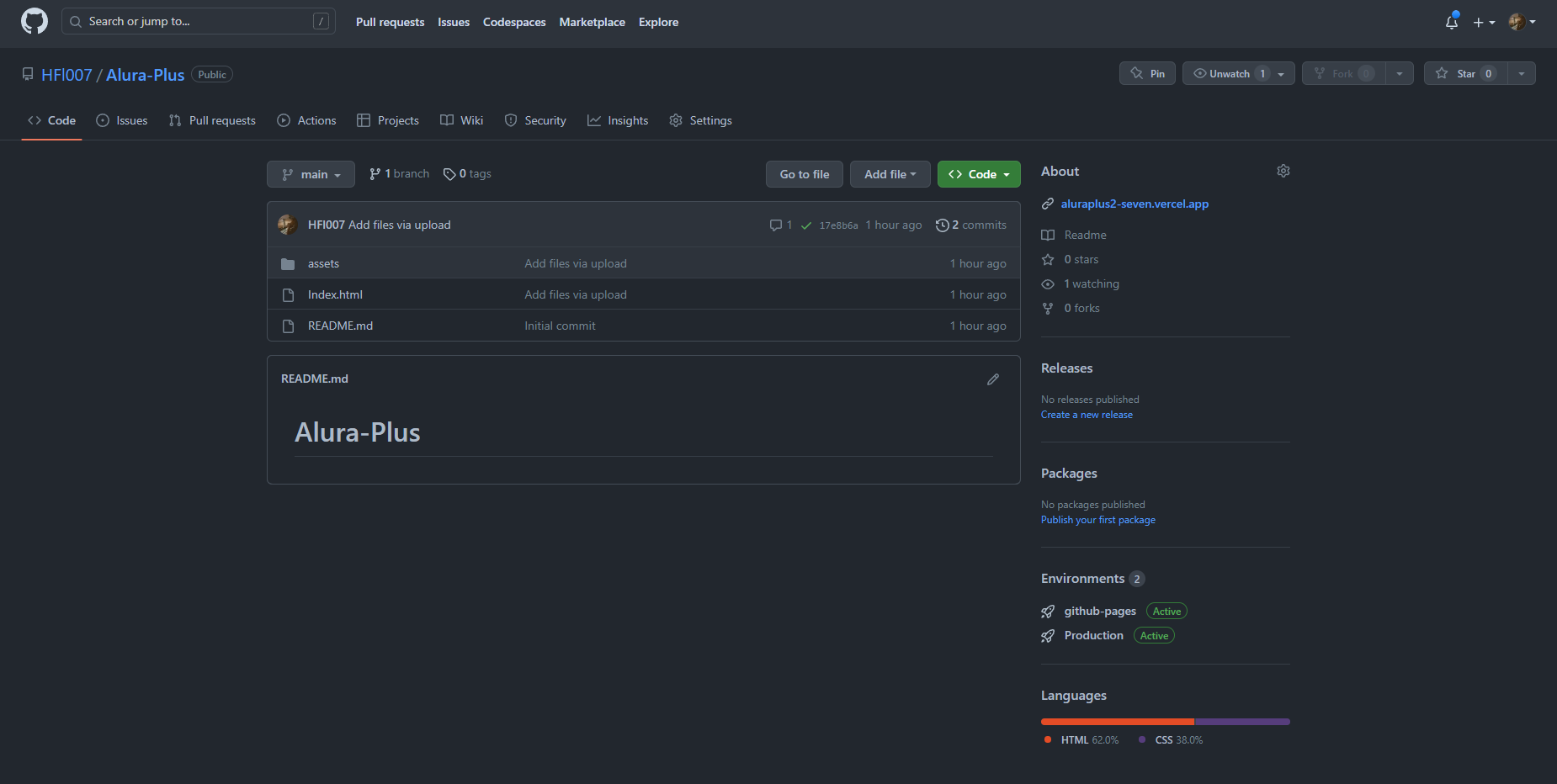Viewport: 1557px width, 784px height.
Task: Open the Environments heading
Action: click(x=1092, y=579)
